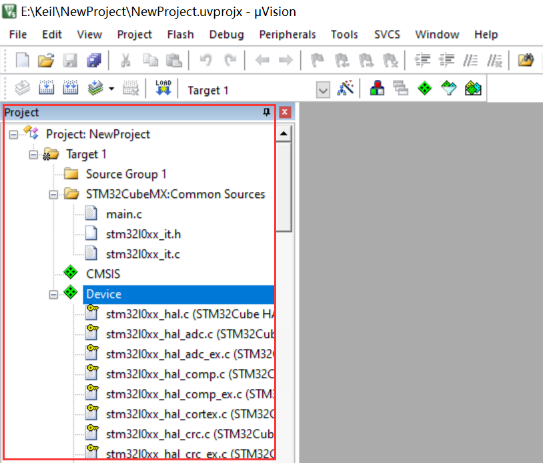This screenshot has width=543, height=463.
Task: Collapse STM32CubeMX:Common Sources group
Action: 53,195
